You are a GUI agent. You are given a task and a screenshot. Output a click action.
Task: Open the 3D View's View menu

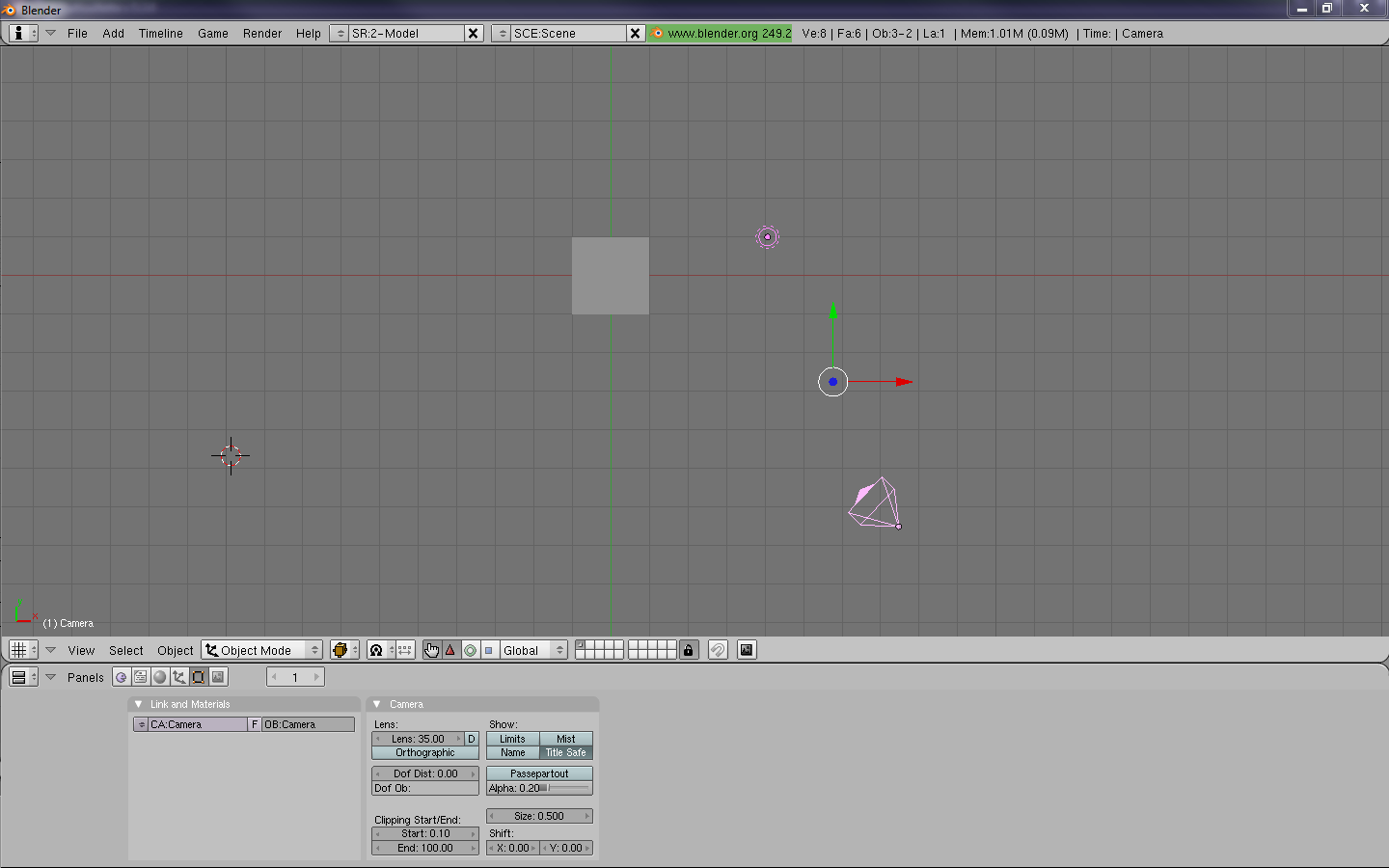pyautogui.click(x=81, y=650)
